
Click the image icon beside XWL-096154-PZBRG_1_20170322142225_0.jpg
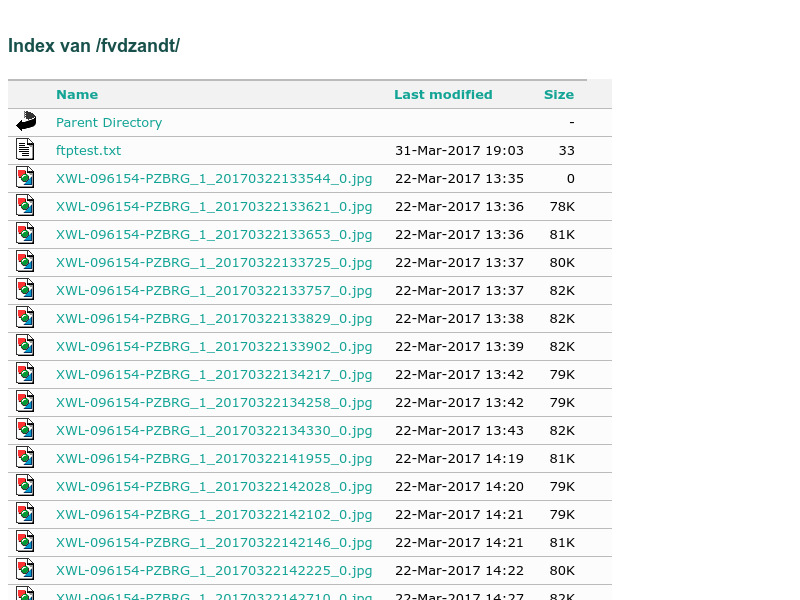tap(25, 569)
